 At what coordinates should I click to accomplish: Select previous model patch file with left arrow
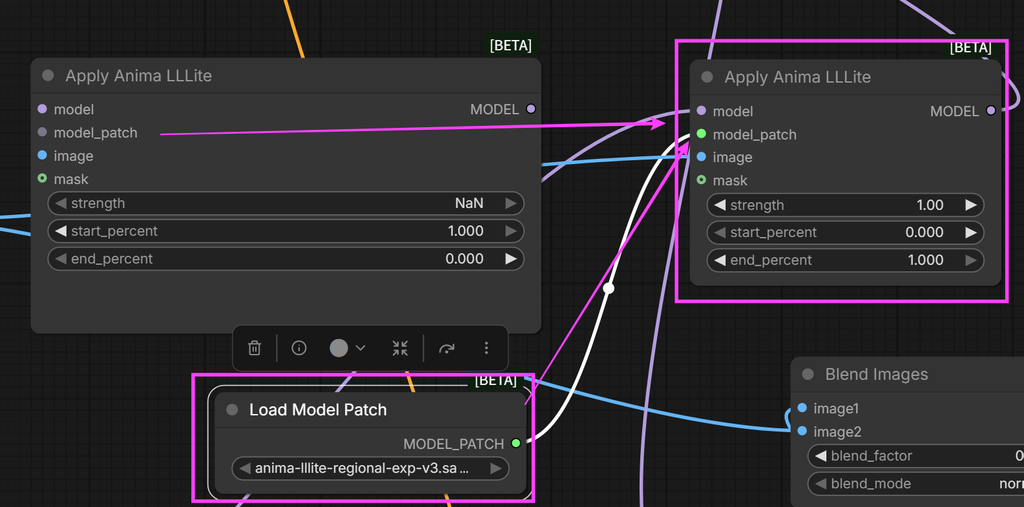[x=245, y=468]
